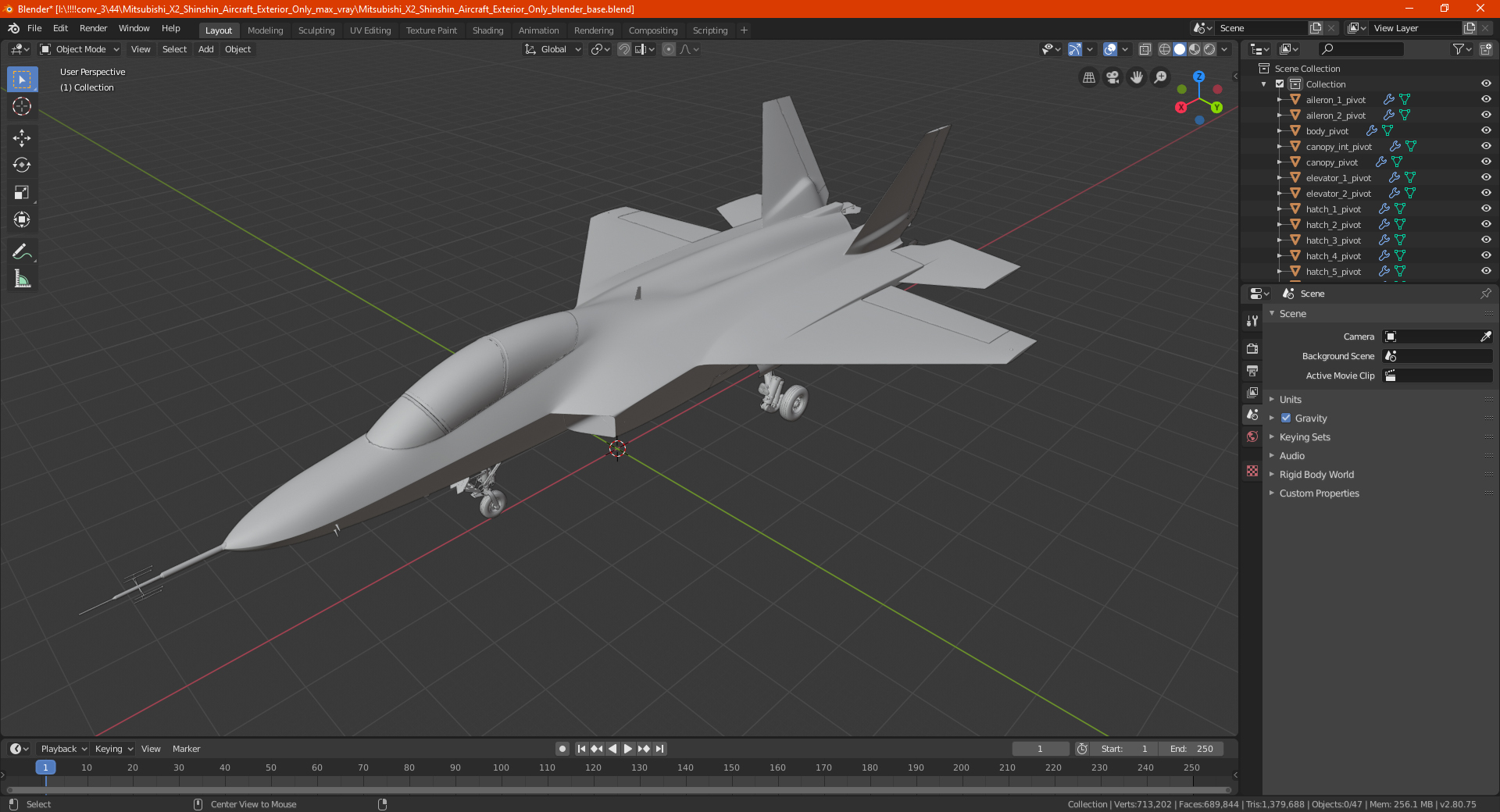Viewport: 1500px width, 812px height.
Task: Open the Render properties tab
Action: coord(1252,348)
